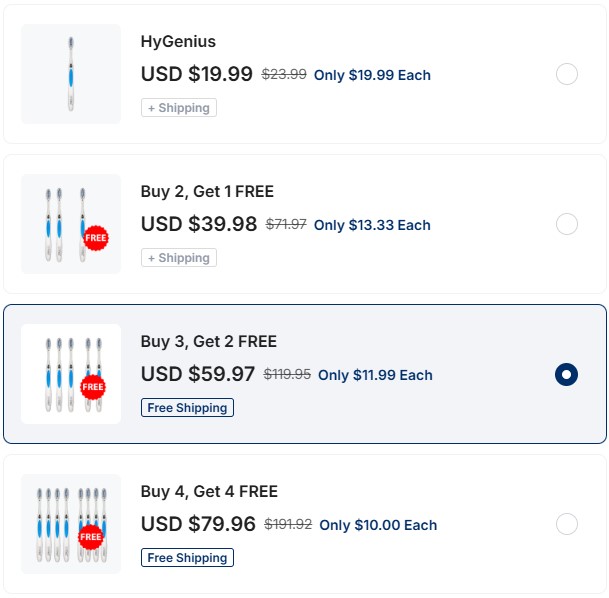Click the three-toothbrush bundle thumbnail
The height and width of the screenshot is (598, 609).
pos(70,224)
